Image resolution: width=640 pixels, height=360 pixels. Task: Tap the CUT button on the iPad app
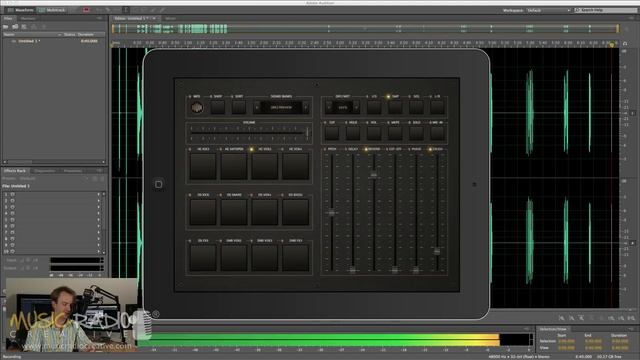pos(332,133)
